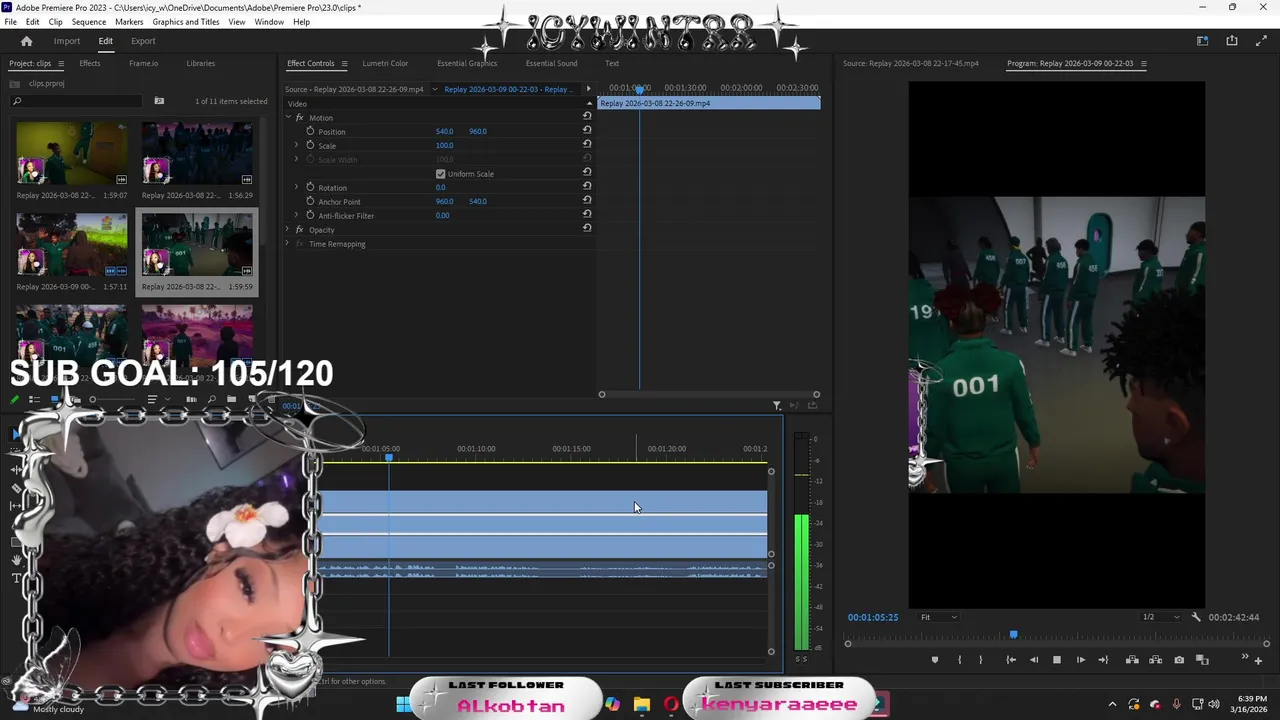The width and height of the screenshot is (1280, 720).
Task: Reset the Motion effect
Action: (587, 116)
